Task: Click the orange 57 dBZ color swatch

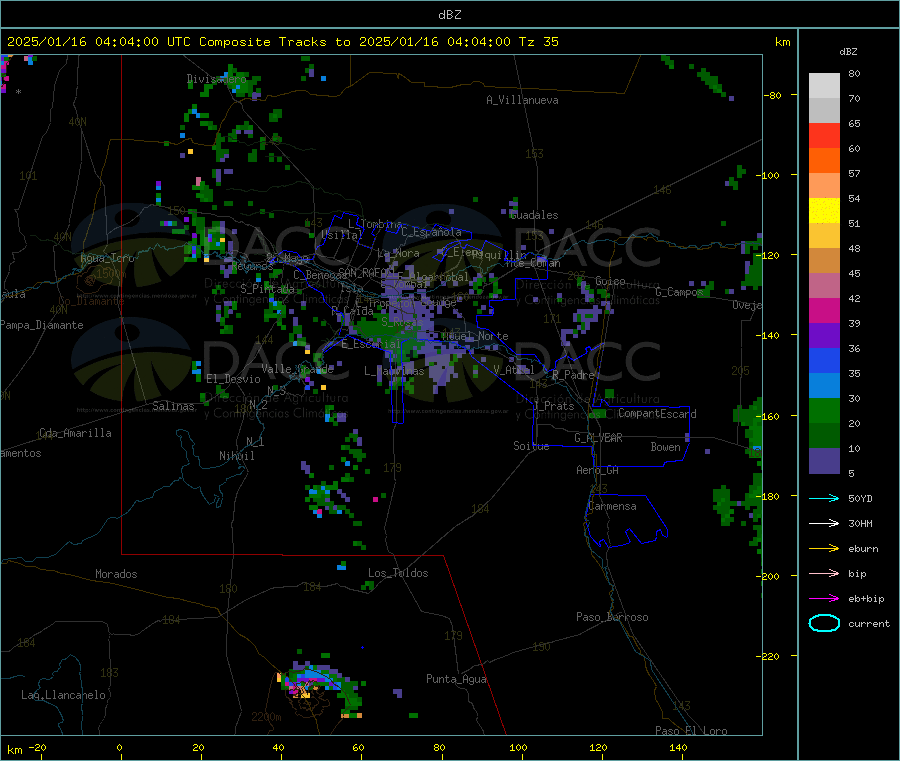Action: [824, 161]
